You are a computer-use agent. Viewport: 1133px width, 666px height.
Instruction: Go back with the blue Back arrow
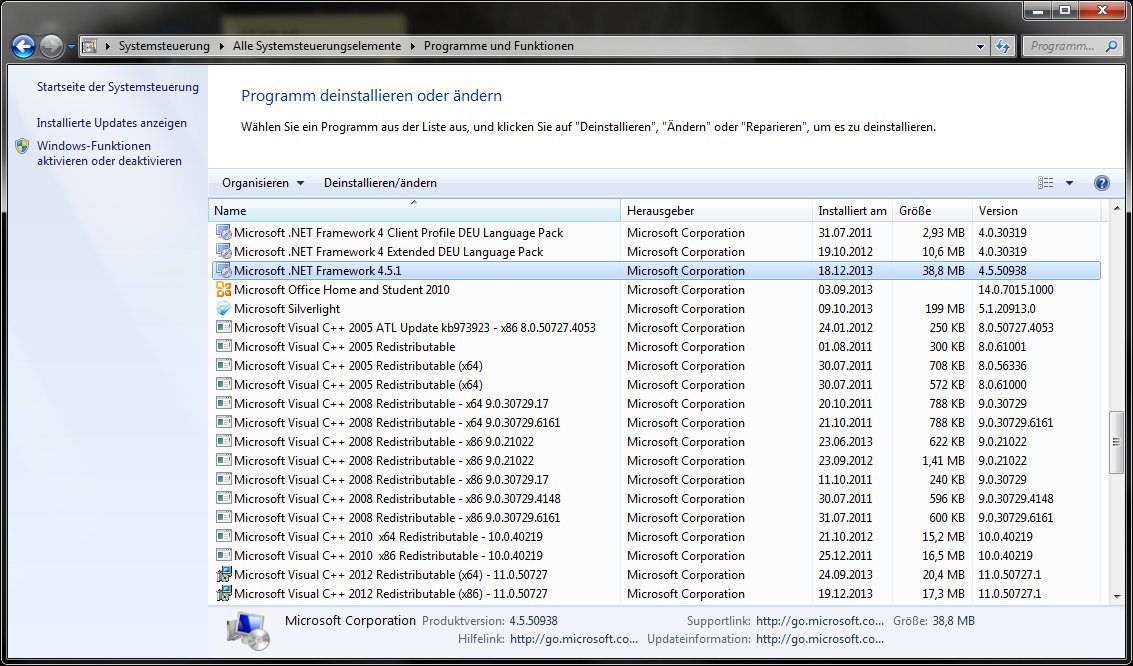(23, 46)
